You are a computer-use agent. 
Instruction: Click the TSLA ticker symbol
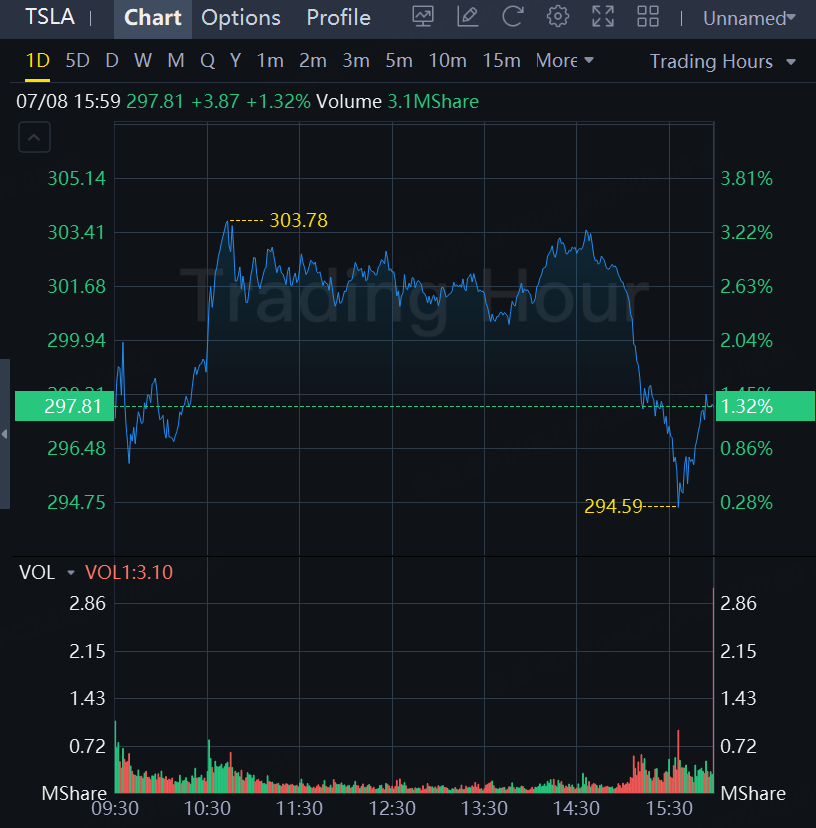(x=50, y=17)
